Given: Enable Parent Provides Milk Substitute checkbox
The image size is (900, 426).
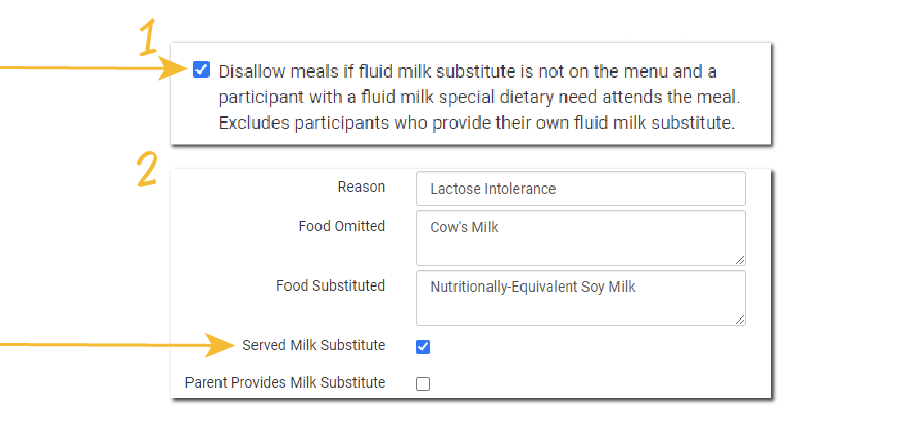Looking at the screenshot, I should (423, 384).
